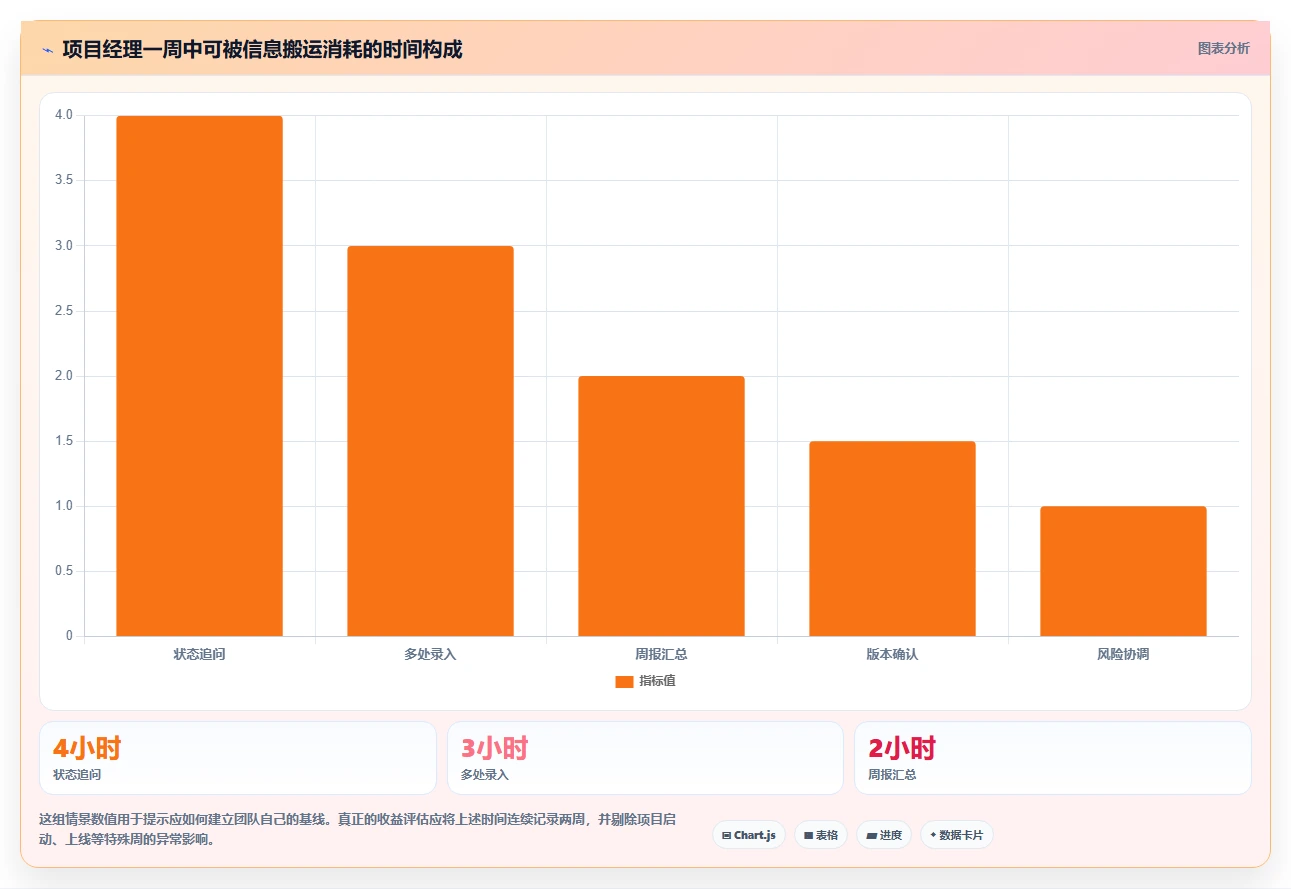Click the 1.5 y-axis tick value

(x=64, y=441)
